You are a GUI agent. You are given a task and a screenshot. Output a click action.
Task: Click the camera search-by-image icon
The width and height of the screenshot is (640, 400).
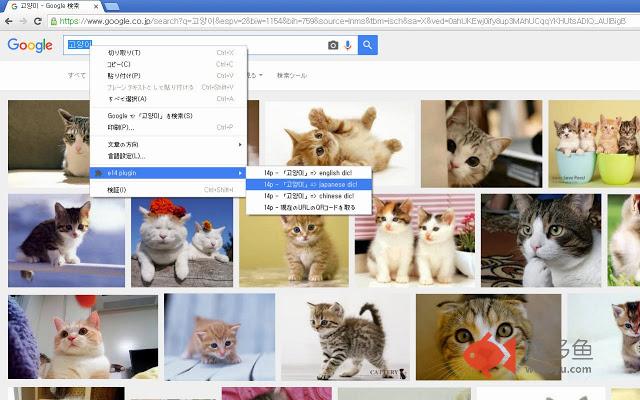[x=333, y=45]
